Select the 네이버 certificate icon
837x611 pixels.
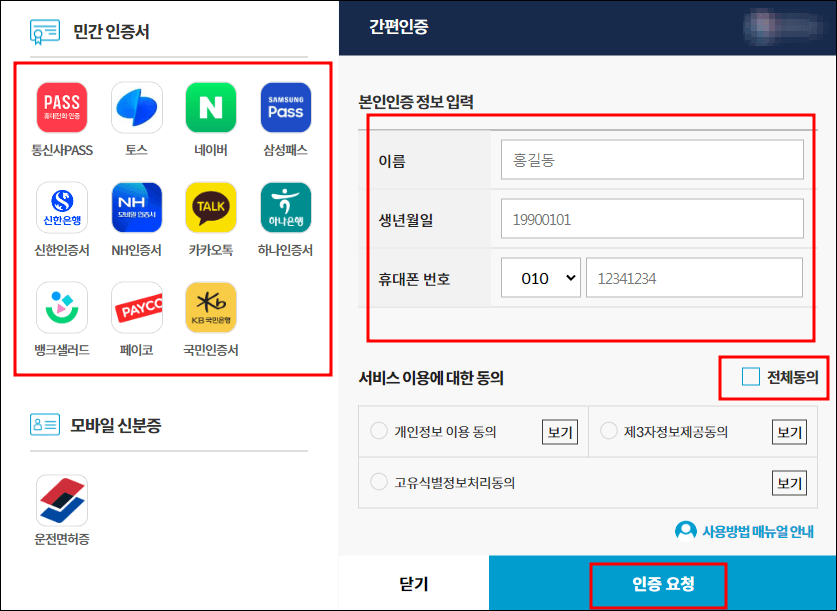point(211,107)
